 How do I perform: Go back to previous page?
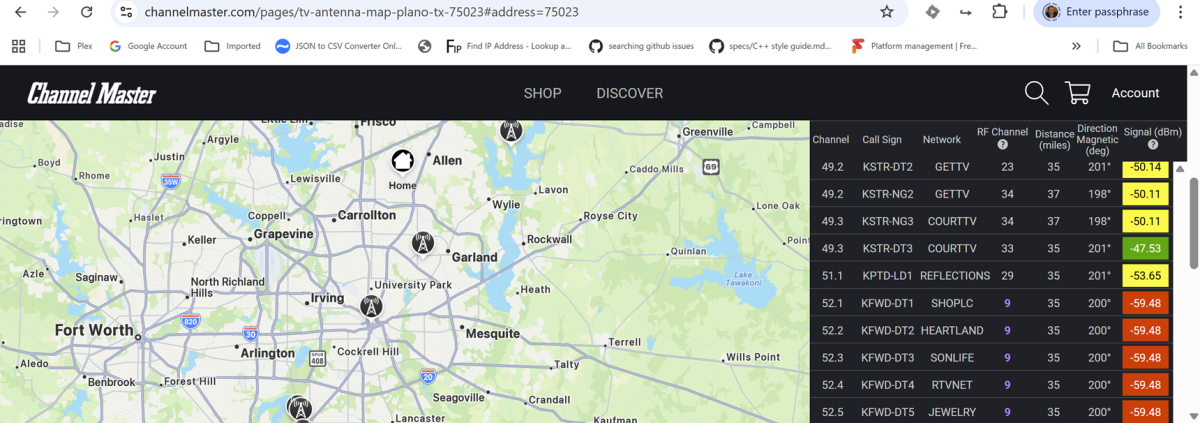point(21,12)
